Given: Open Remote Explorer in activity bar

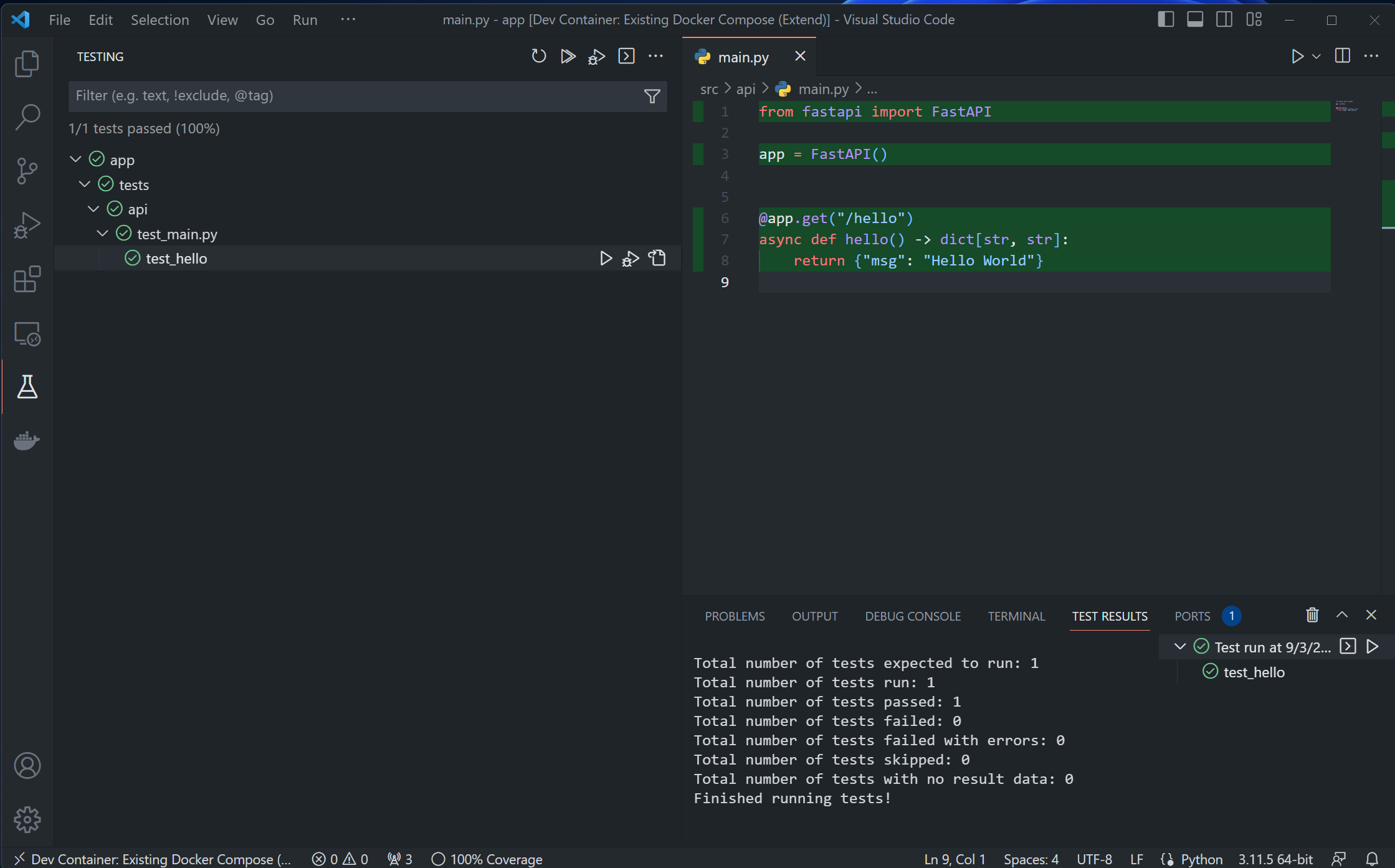Looking at the screenshot, I should (x=27, y=334).
